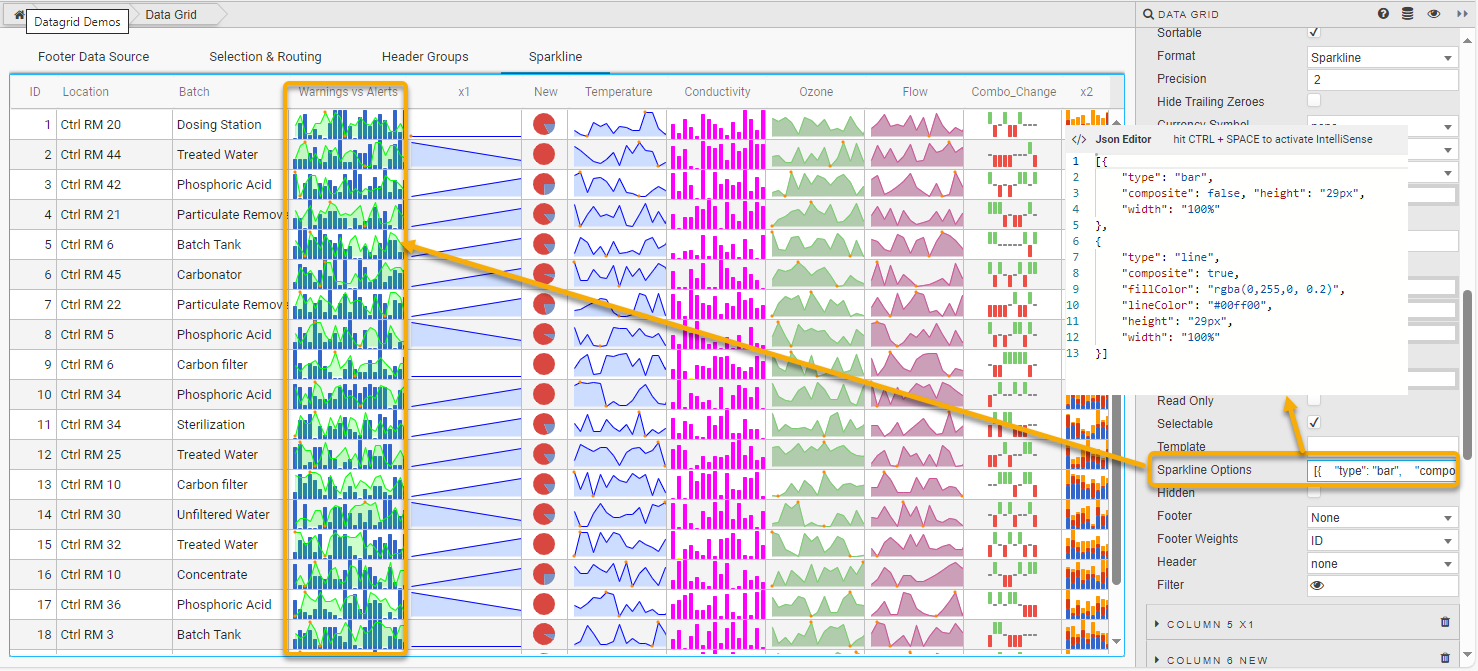Click the Filter eye icon in column settings
This screenshot has height=671, width=1478.
pyautogui.click(x=1317, y=585)
